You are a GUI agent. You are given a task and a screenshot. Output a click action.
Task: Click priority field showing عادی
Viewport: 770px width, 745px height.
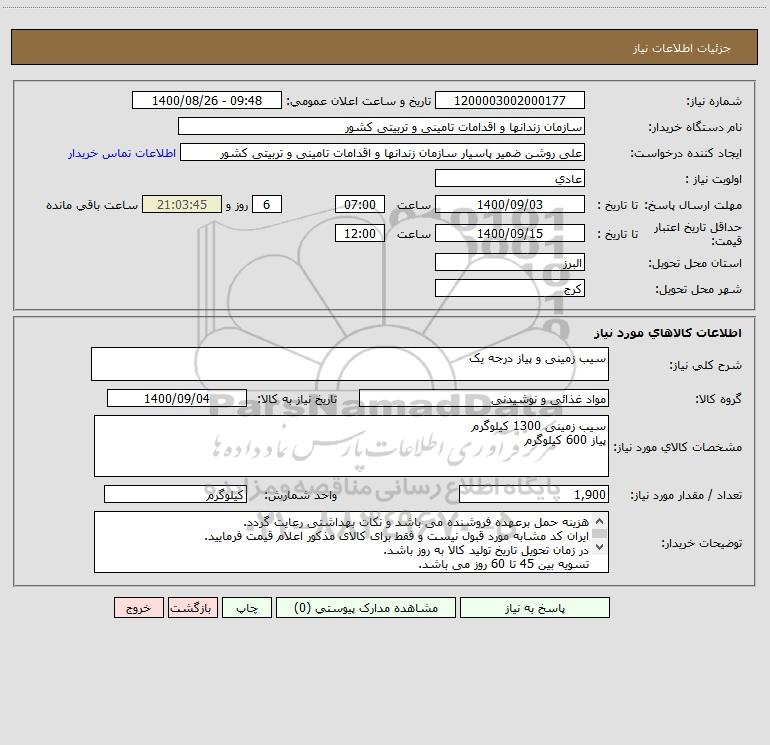pyautogui.click(x=510, y=178)
